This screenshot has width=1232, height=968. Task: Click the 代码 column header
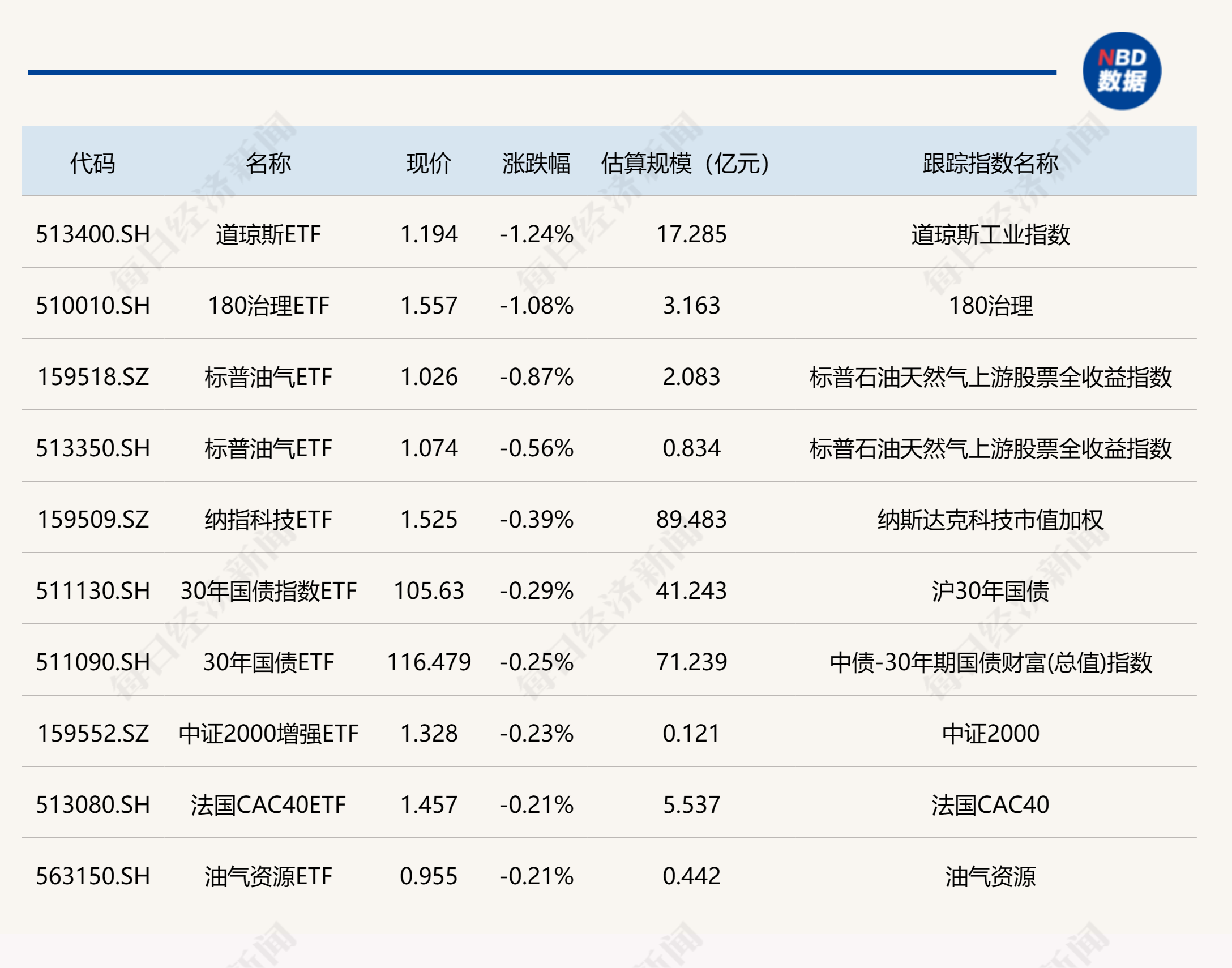(x=93, y=163)
